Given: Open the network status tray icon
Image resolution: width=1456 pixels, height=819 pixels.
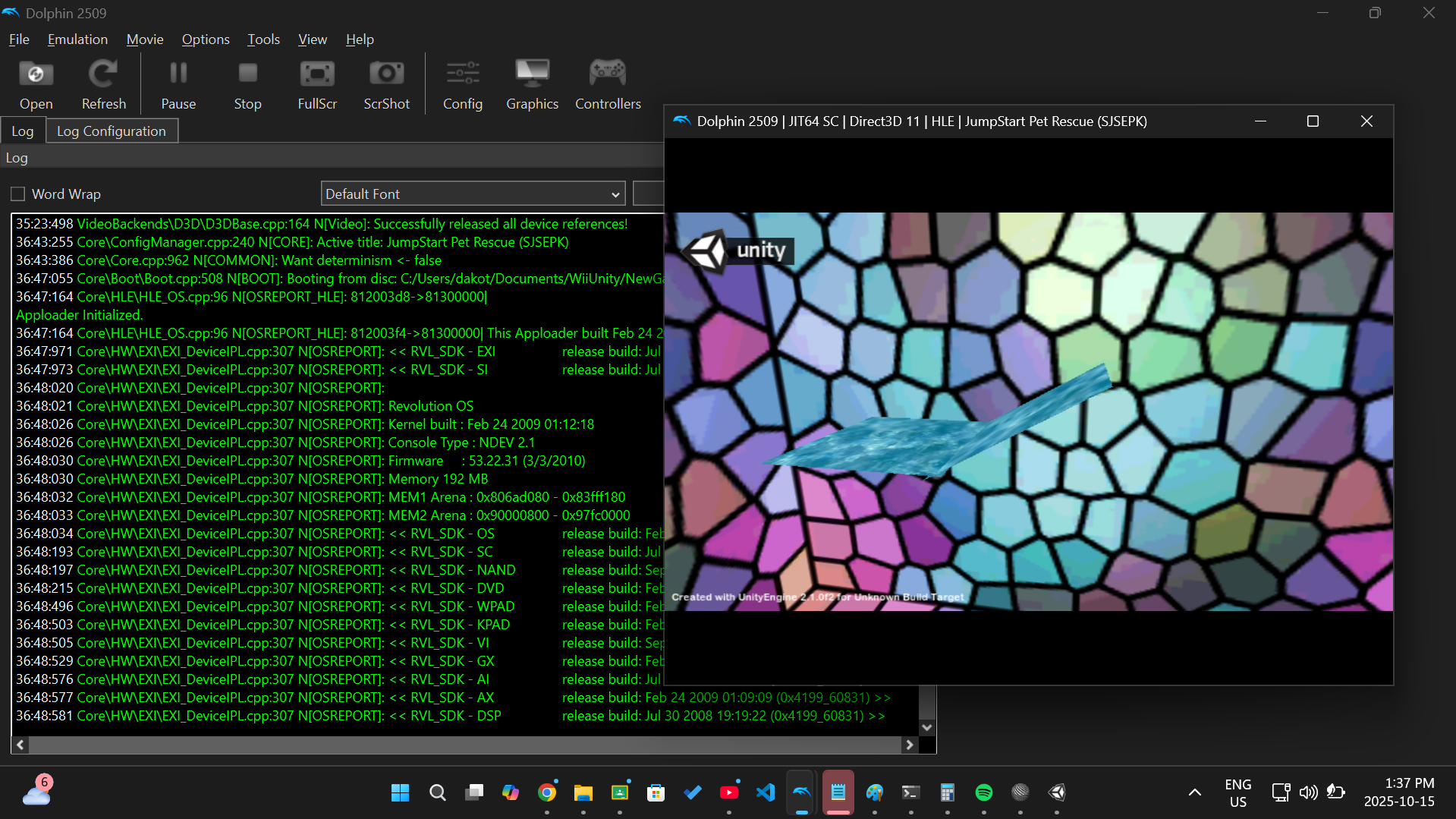Looking at the screenshot, I should [x=1281, y=792].
